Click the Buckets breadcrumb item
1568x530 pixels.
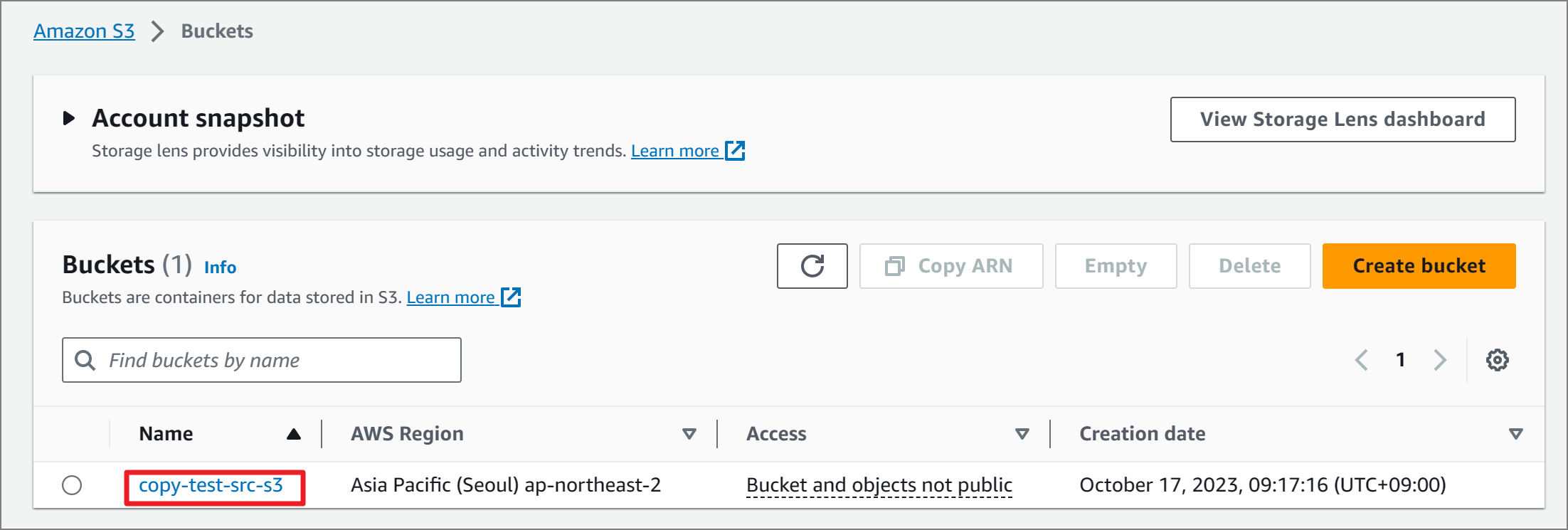coord(217,31)
